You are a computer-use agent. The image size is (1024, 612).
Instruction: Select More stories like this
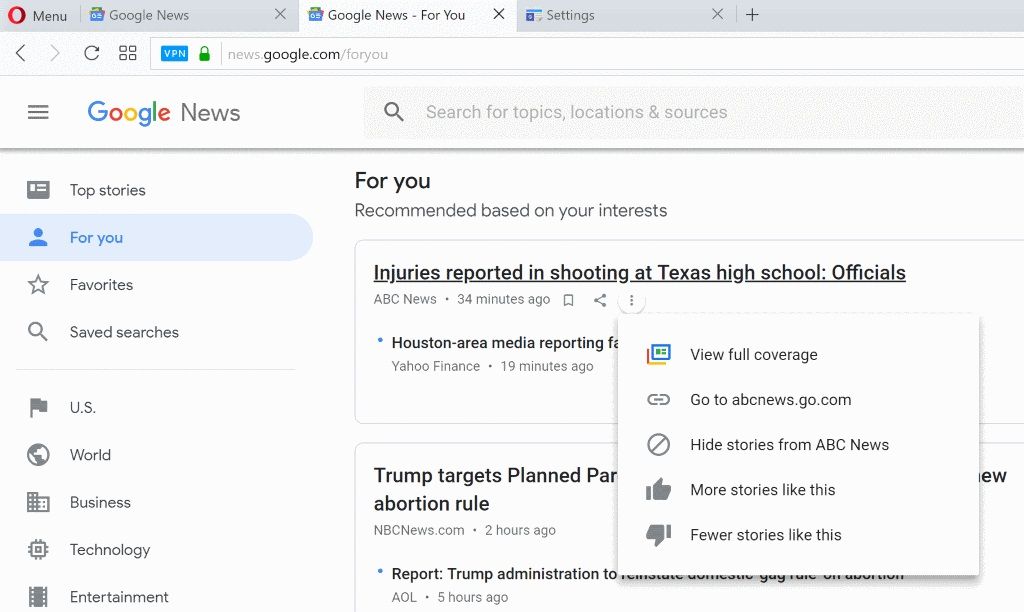pyautogui.click(x=762, y=490)
